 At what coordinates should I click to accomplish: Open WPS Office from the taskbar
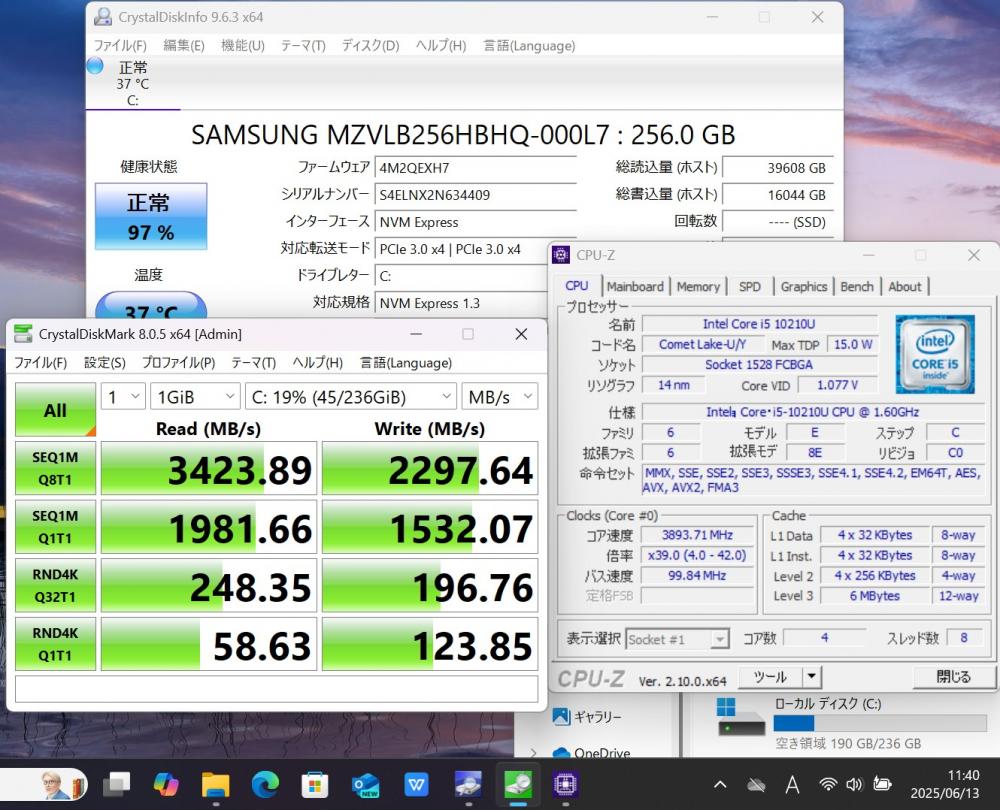click(x=416, y=784)
